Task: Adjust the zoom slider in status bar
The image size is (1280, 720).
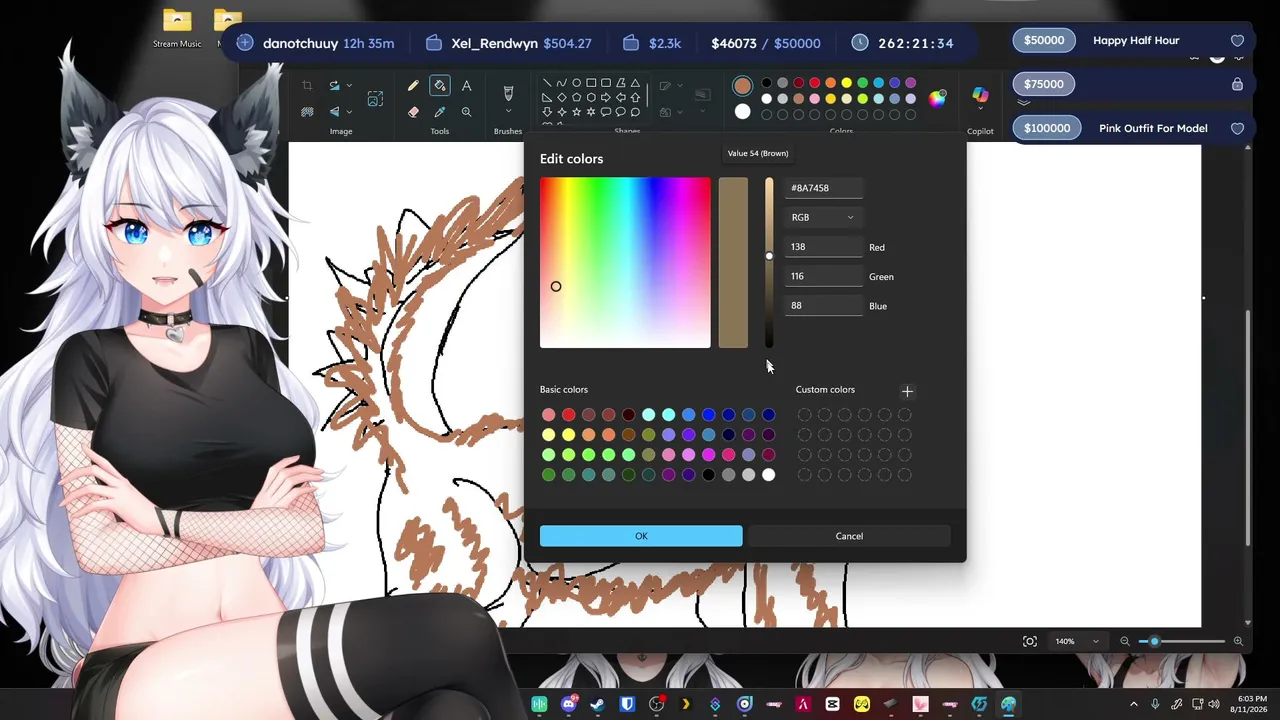Action: [1181, 641]
